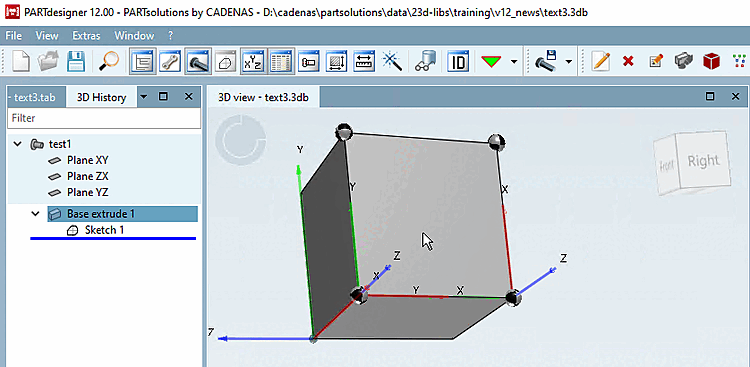Toggle the XYZ coordinate axes button
Viewport: 750px width, 367px height.
(253, 62)
